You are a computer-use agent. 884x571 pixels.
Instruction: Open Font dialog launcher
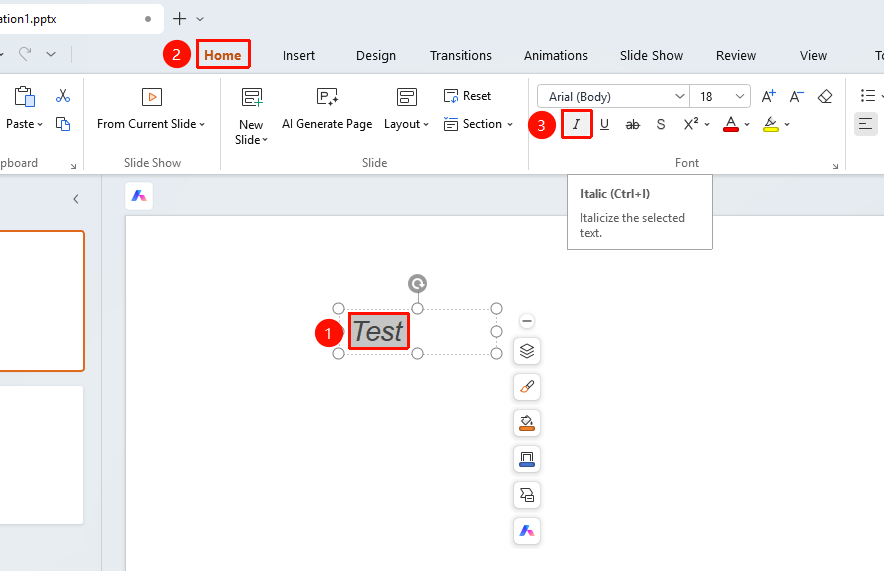[x=835, y=166]
